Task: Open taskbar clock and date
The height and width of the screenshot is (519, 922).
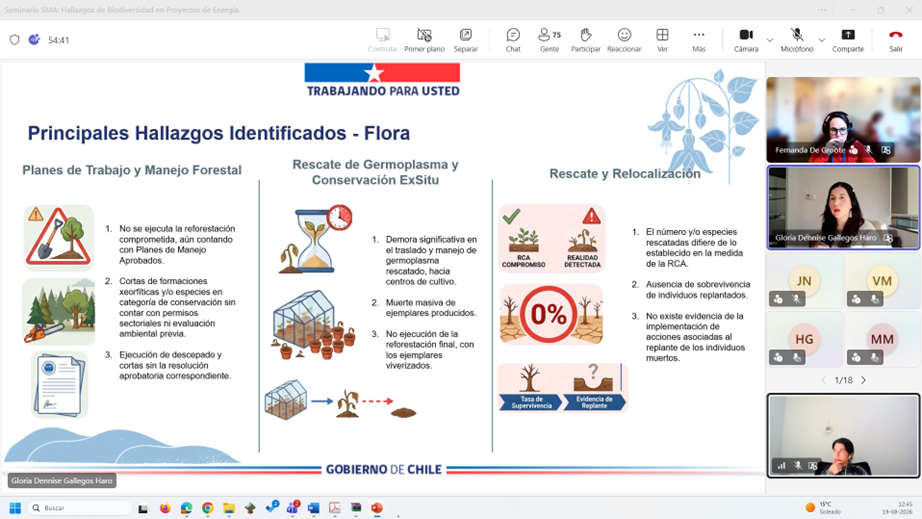Action: [897, 508]
